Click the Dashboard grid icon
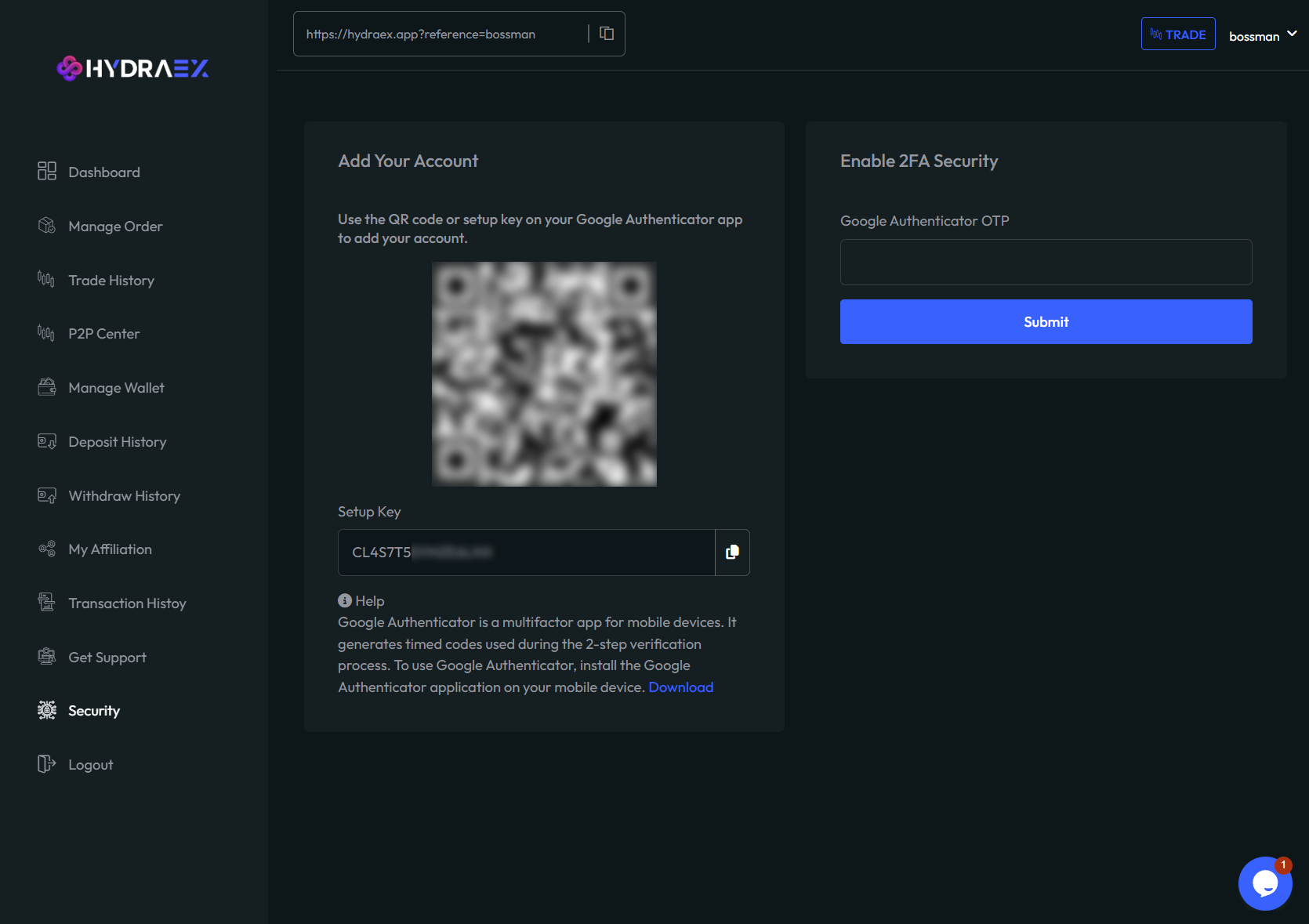 [47, 171]
